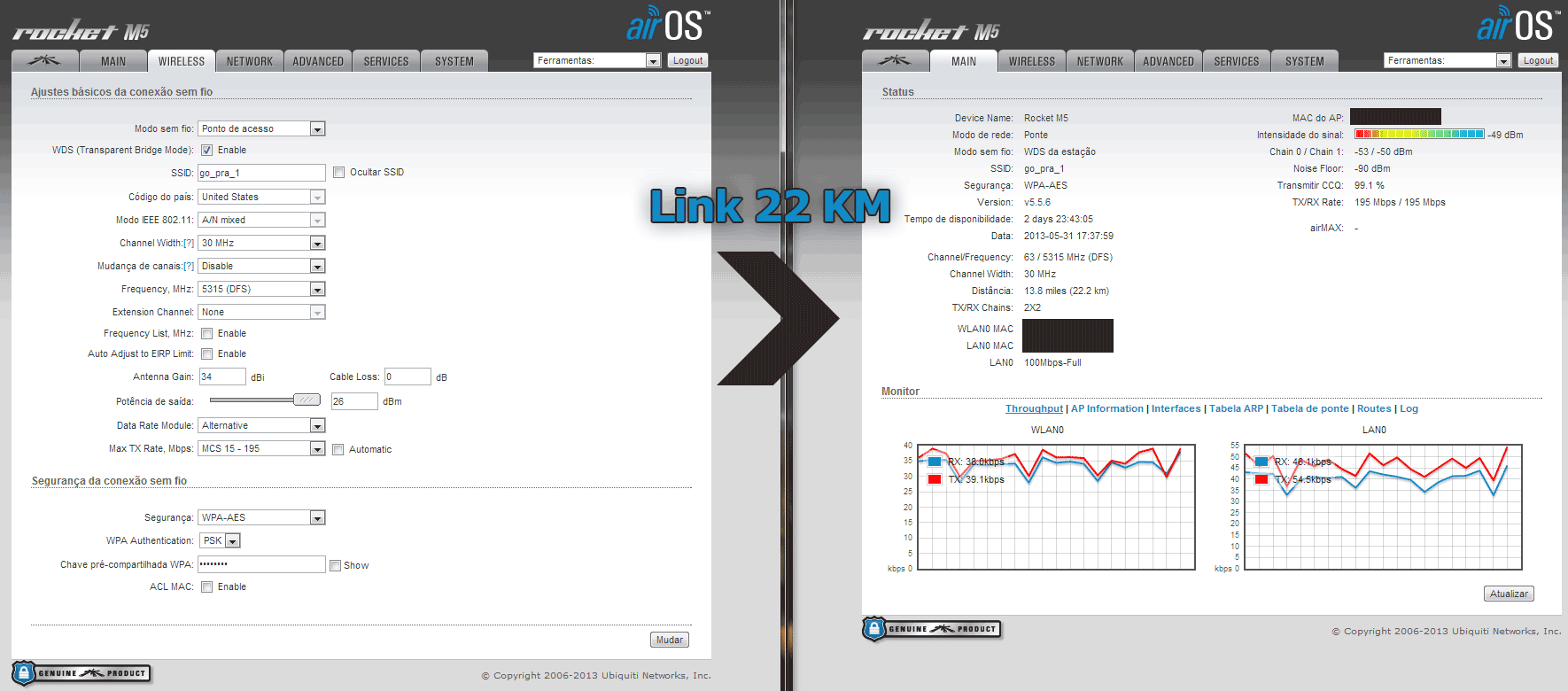Open the Extension Channel dropdown
The width and height of the screenshot is (1568, 691).
click(261, 312)
